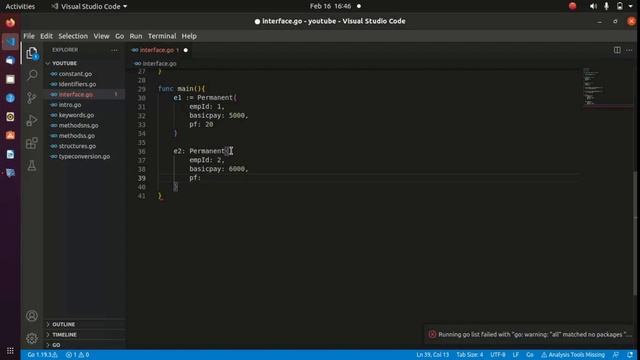Click the feedback icon in status bar
Image resolution: width=640 pixels, height=360 pixels.
point(616,355)
